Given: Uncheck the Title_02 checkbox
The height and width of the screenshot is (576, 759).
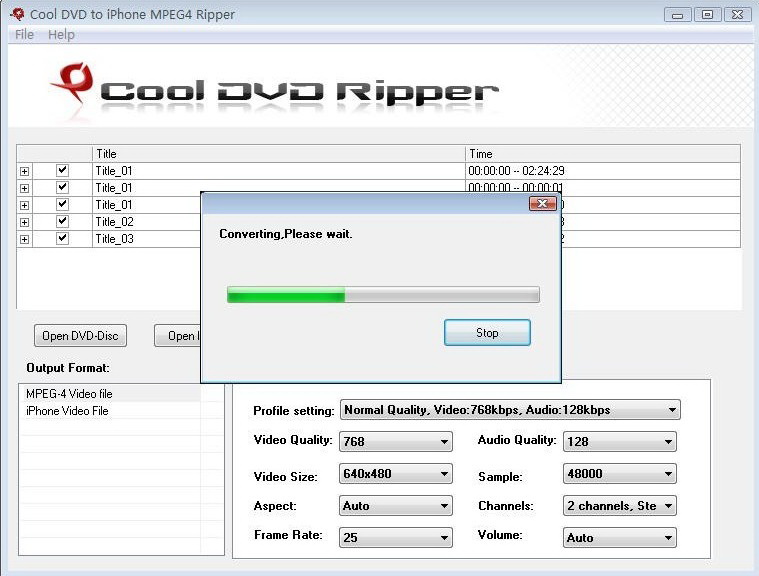Looking at the screenshot, I should point(62,221).
